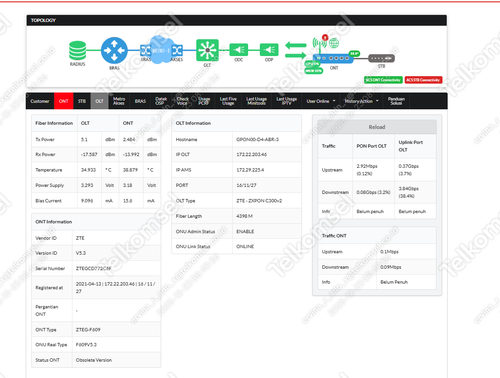
Task: Switch to the BRAS tab
Action: tap(140, 101)
